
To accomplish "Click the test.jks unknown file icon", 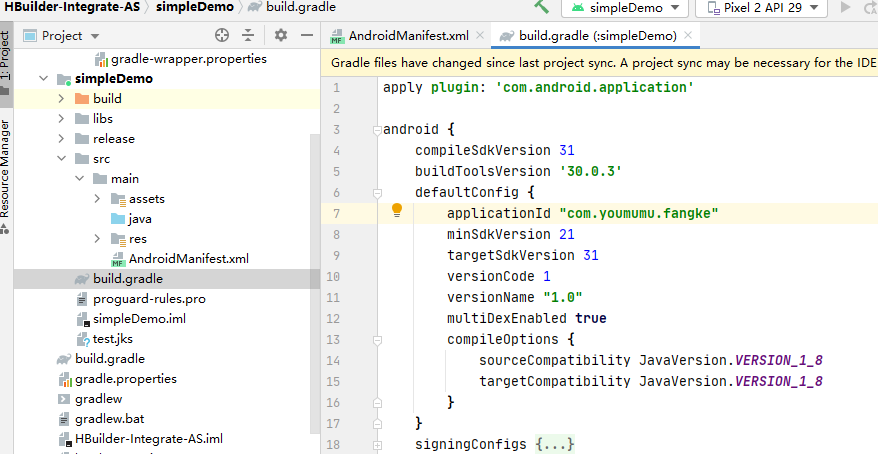I will point(83,339).
